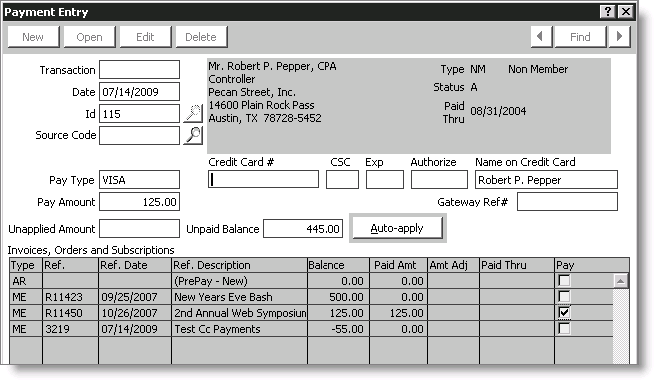Click the Id field containing 115

coord(140,114)
